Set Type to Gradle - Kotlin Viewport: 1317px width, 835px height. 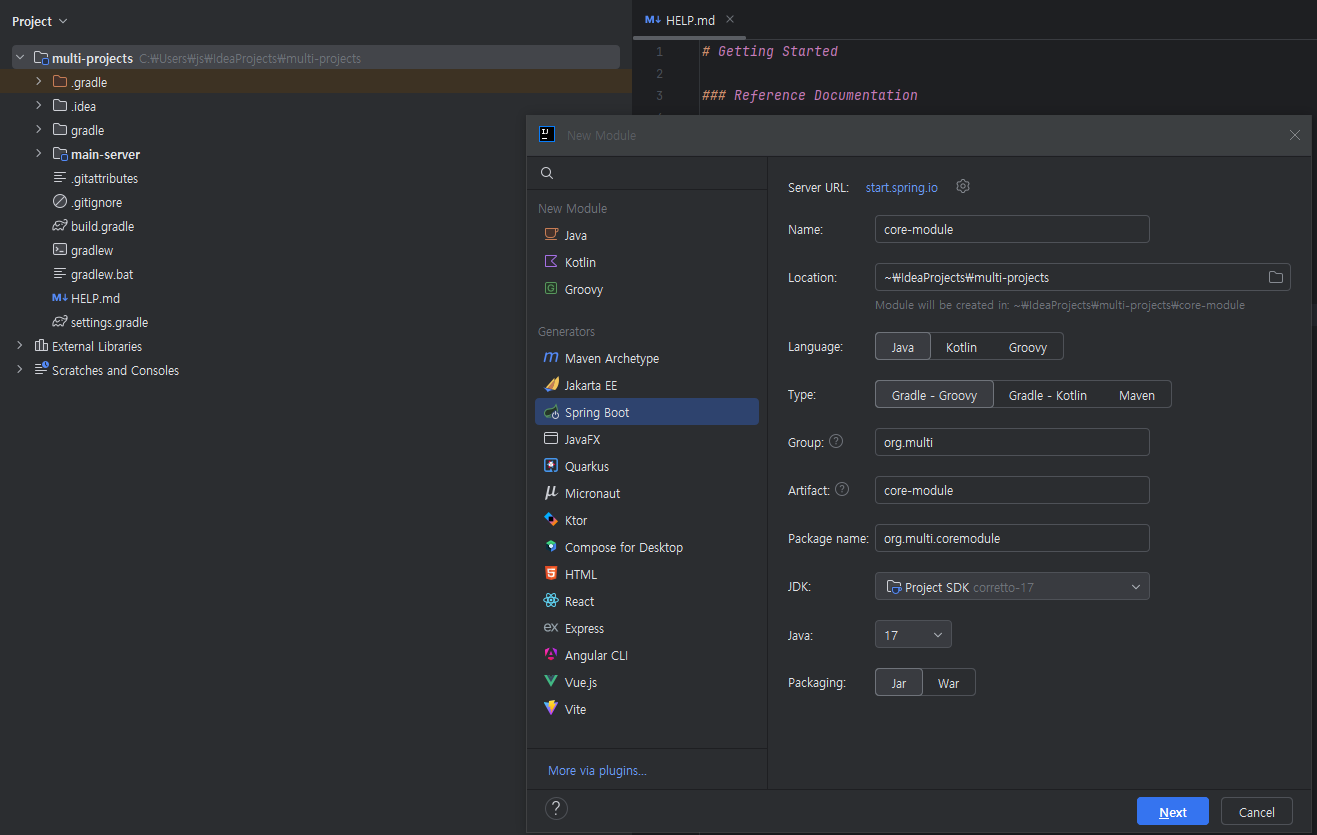[x=1047, y=395]
